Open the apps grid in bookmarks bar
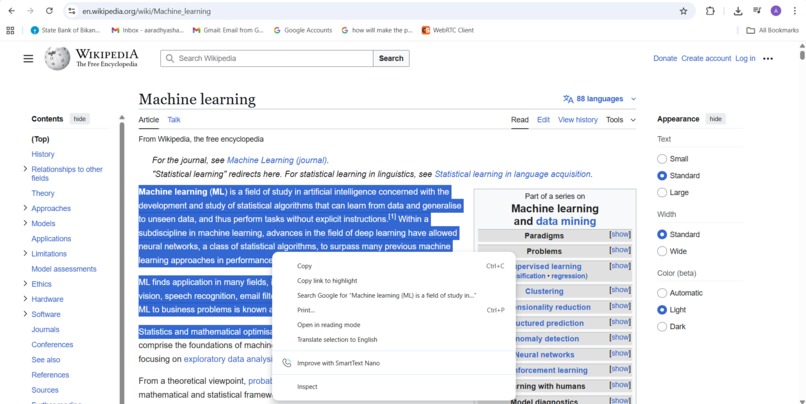The image size is (806, 404). pyautogui.click(x=10, y=30)
